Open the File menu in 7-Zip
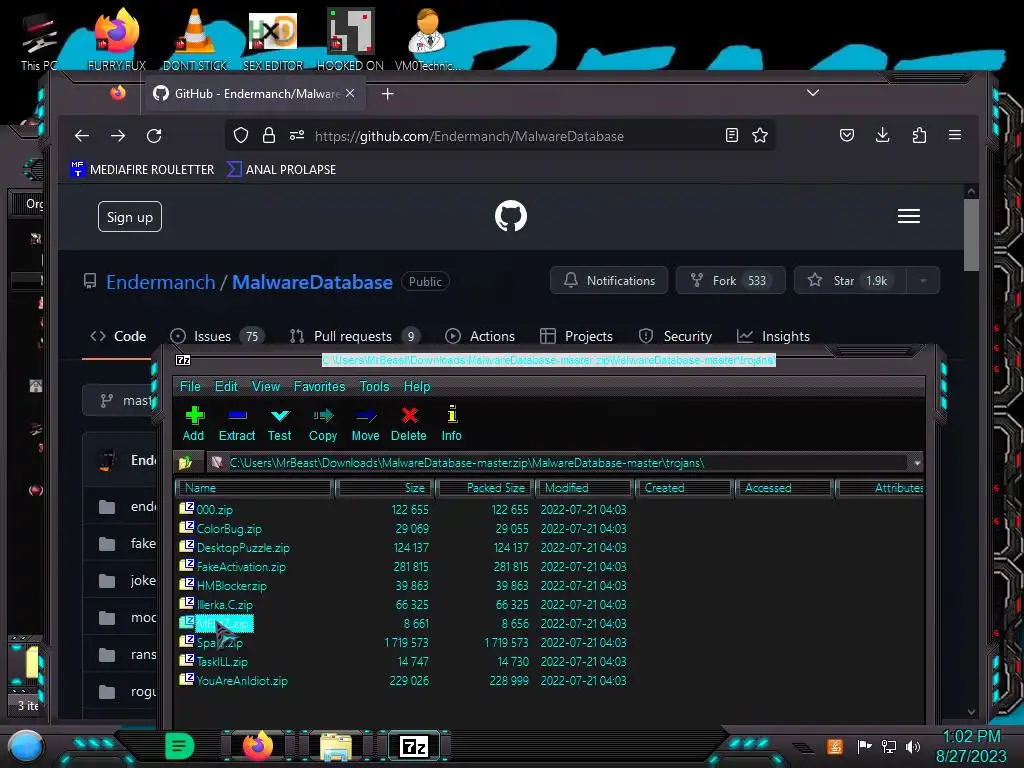Image resolution: width=1024 pixels, height=768 pixels. [190, 386]
